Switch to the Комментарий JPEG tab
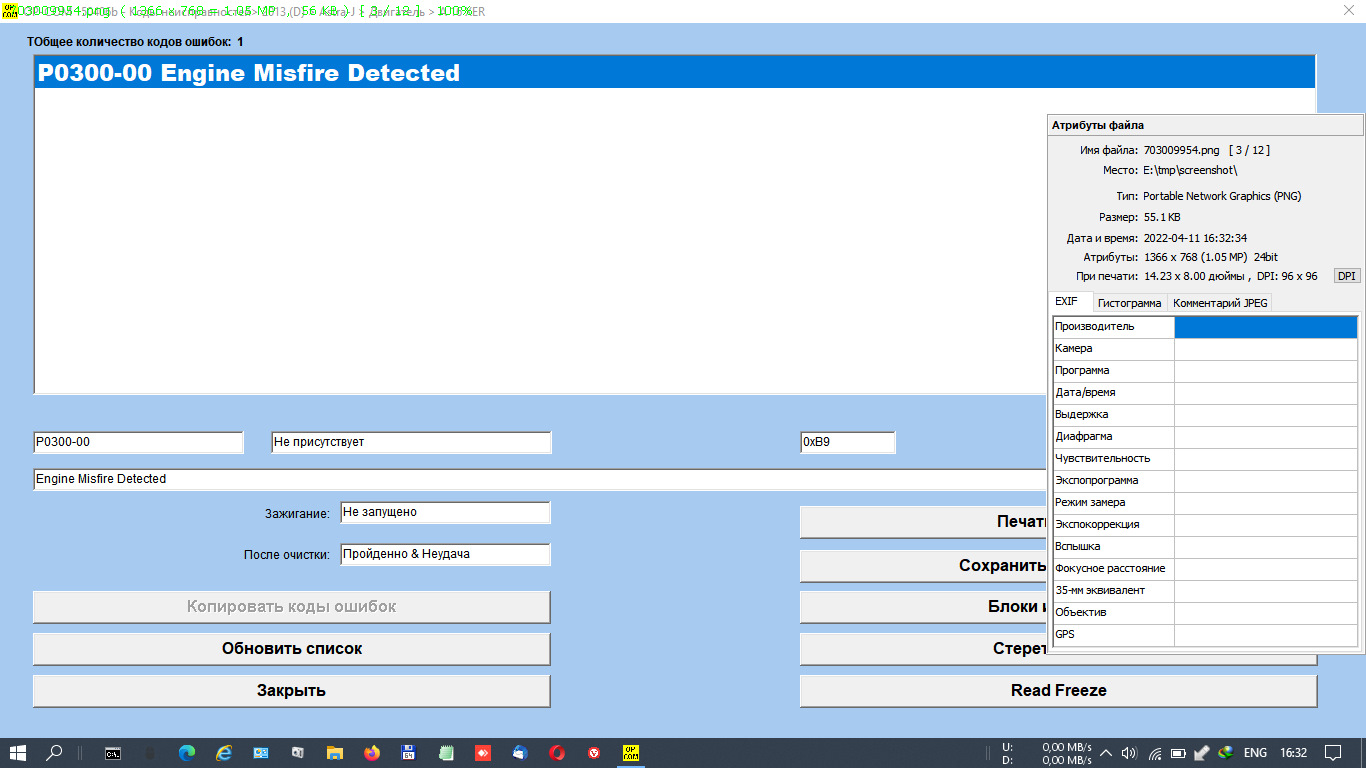 1220,302
